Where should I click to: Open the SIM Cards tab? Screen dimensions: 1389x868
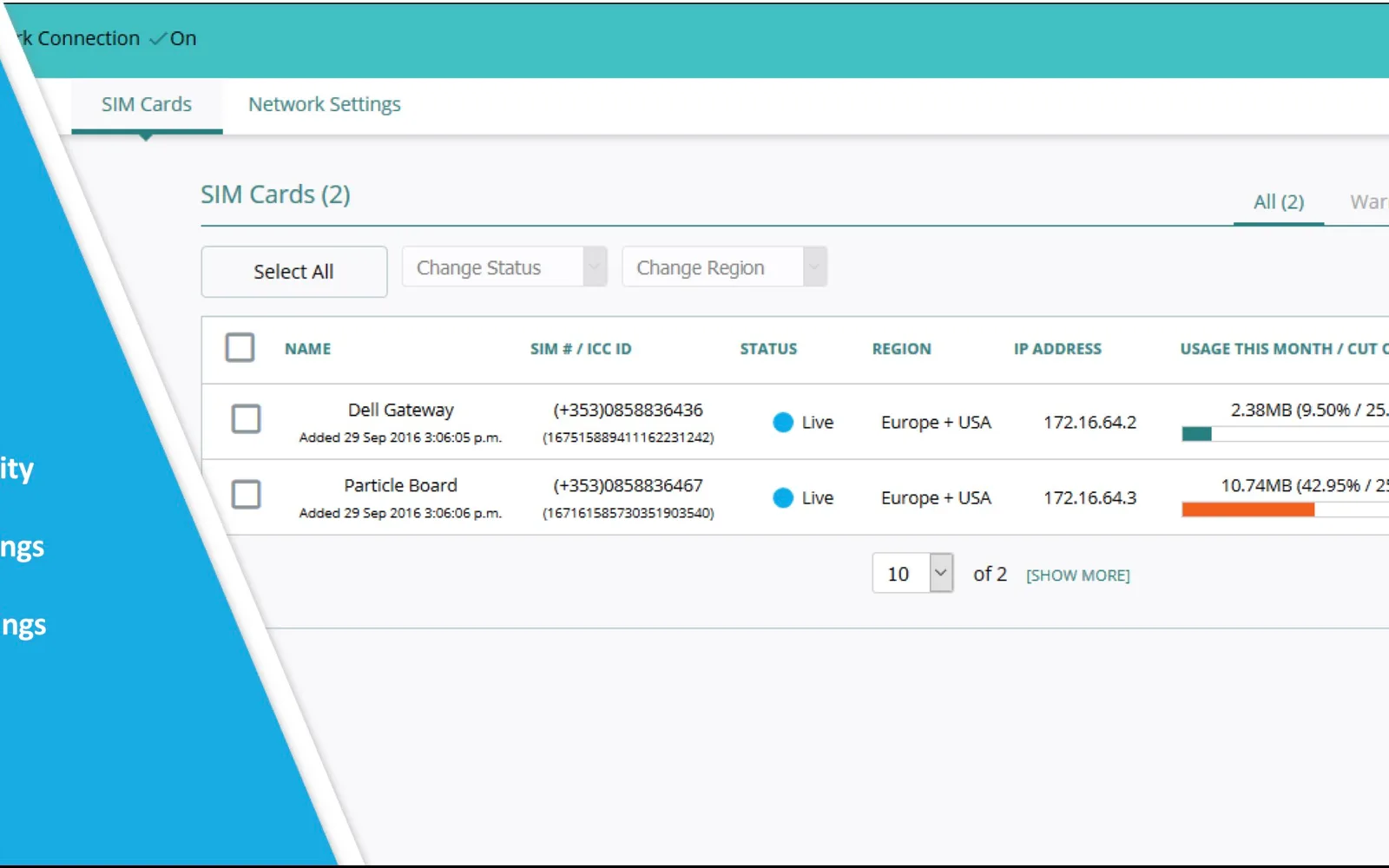147,104
